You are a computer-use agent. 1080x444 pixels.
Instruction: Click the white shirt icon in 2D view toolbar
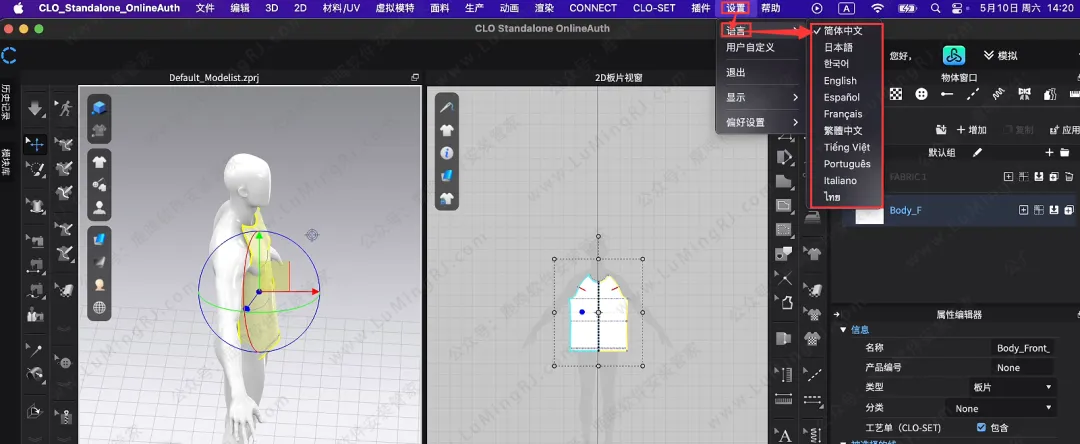coord(447,130)
